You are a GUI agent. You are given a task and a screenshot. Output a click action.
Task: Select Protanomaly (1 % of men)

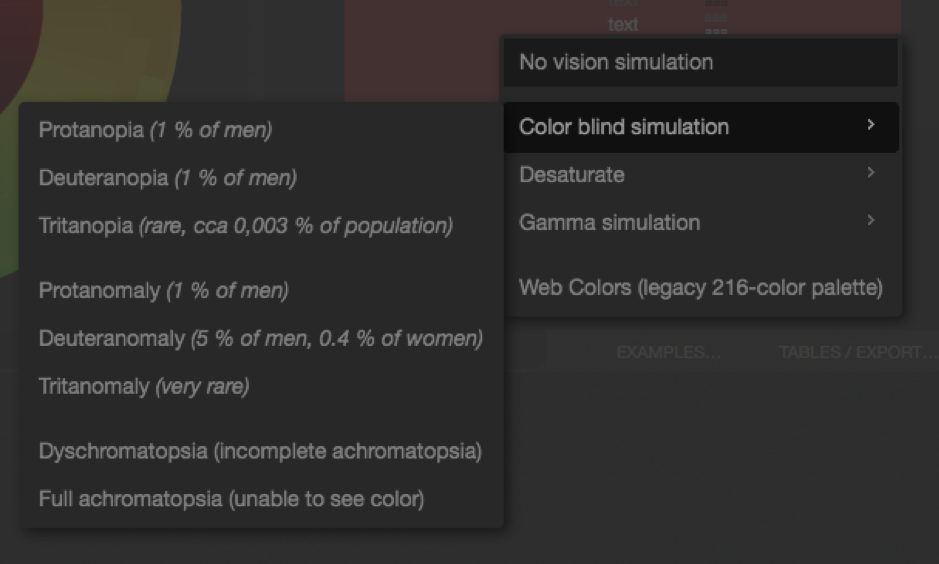click(163, 291)
